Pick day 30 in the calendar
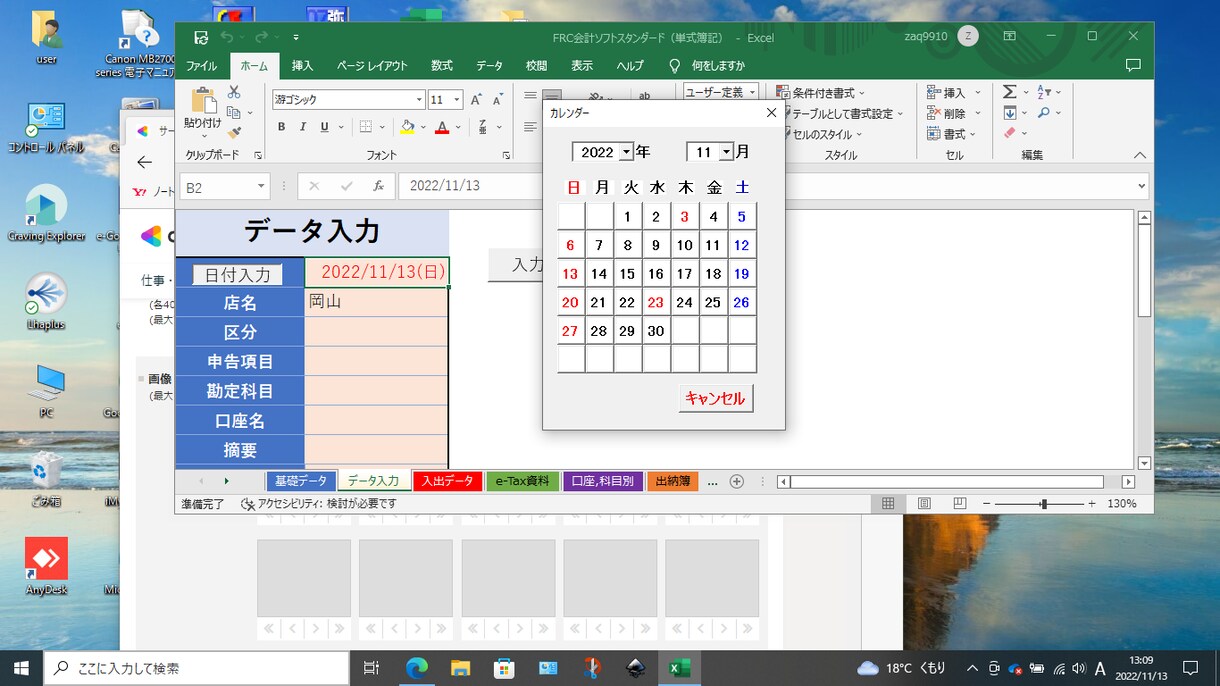This screenshot has width=1220, height=686. tap(656, 331)
